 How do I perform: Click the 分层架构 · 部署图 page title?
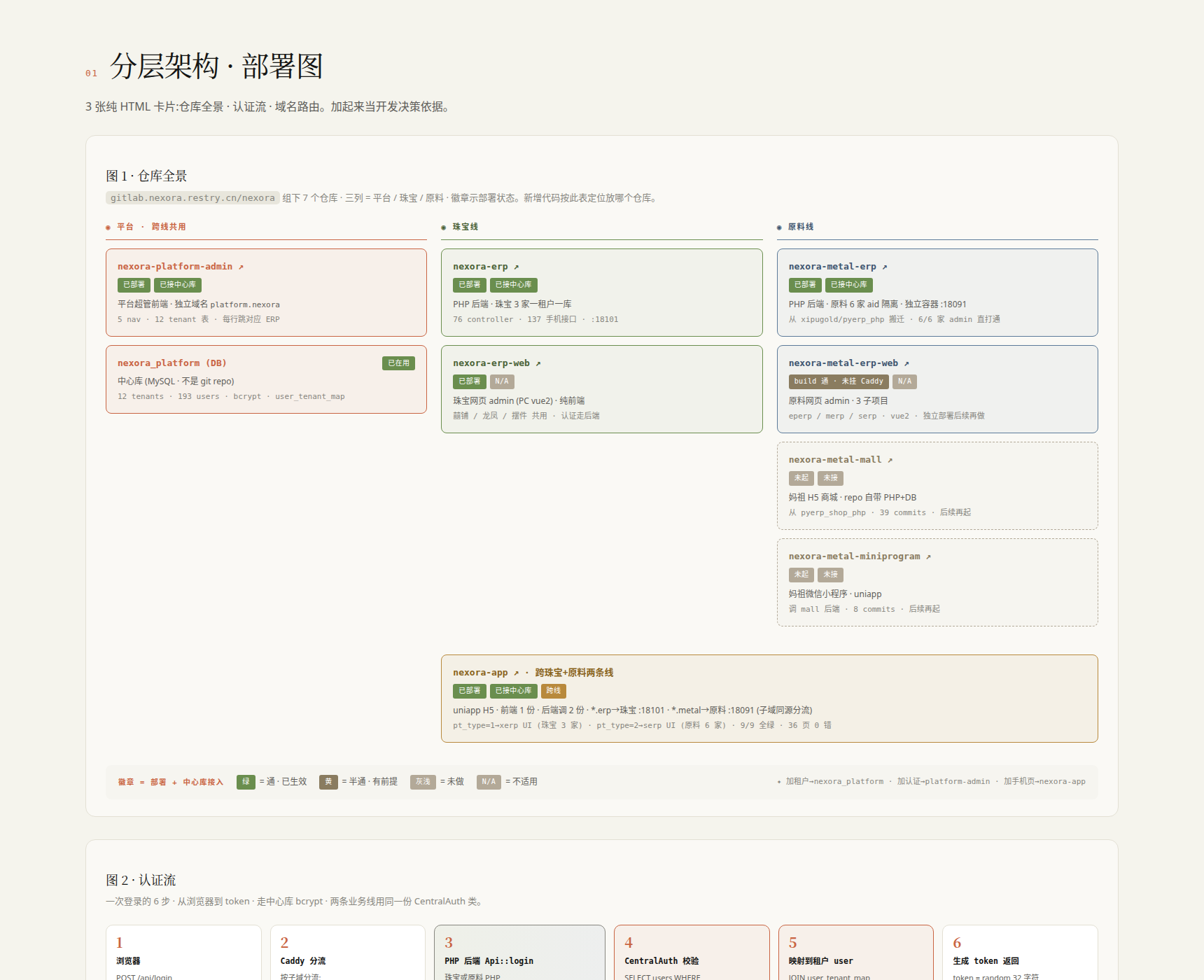click(216, 66)
